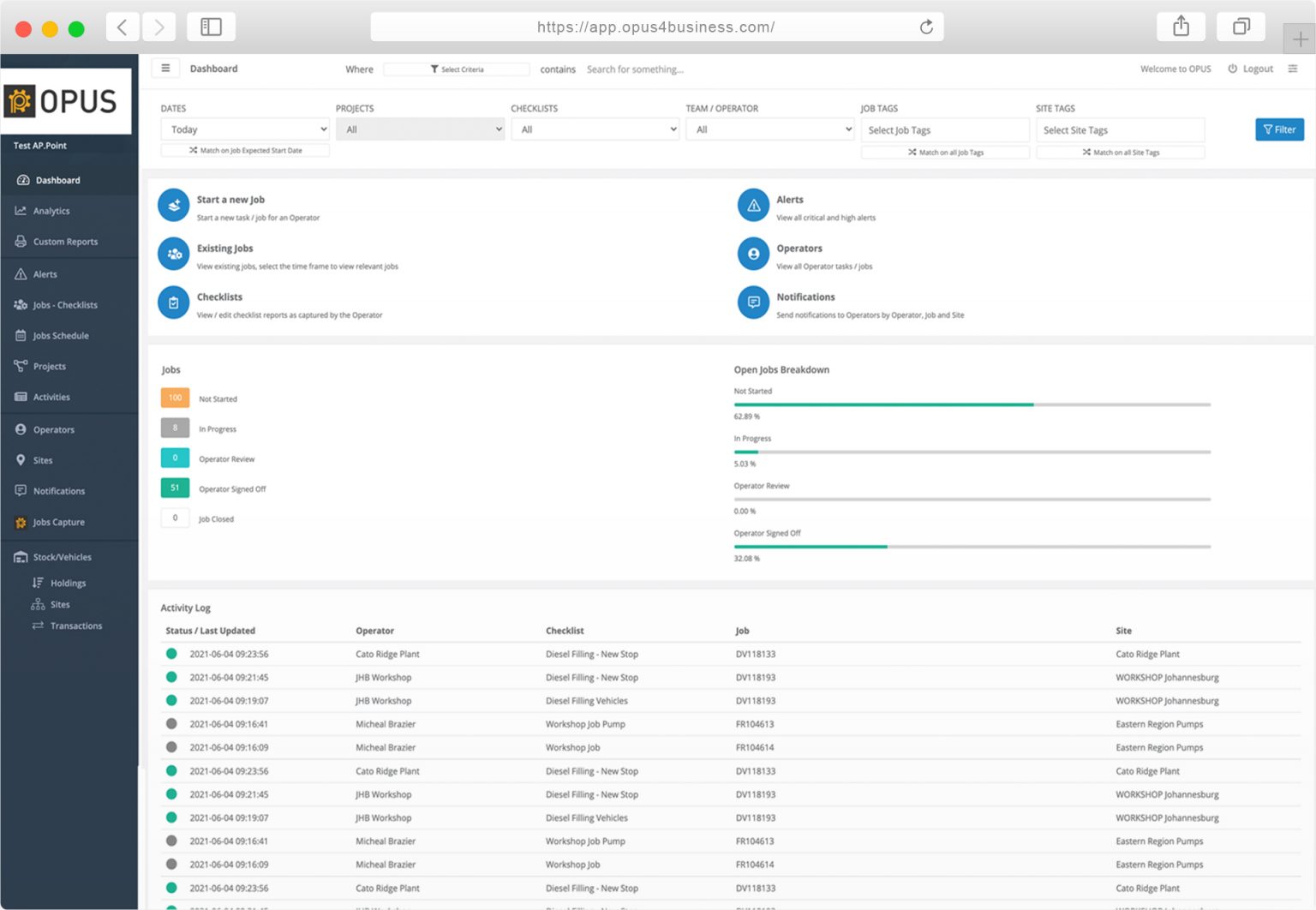Open Analytics in the sidebar
The width and height of the screenshot is (1316, 910).
51,211
